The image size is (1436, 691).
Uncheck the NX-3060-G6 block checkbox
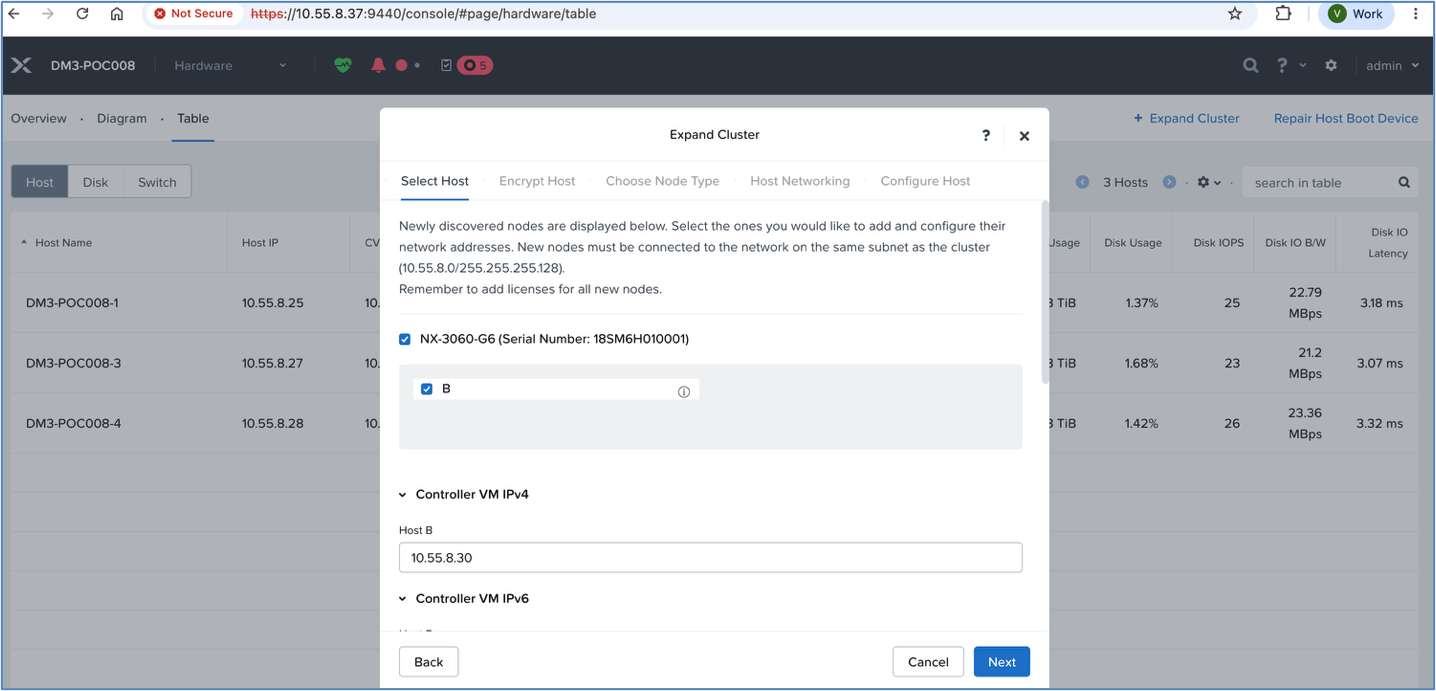click(x=405, y=339)
